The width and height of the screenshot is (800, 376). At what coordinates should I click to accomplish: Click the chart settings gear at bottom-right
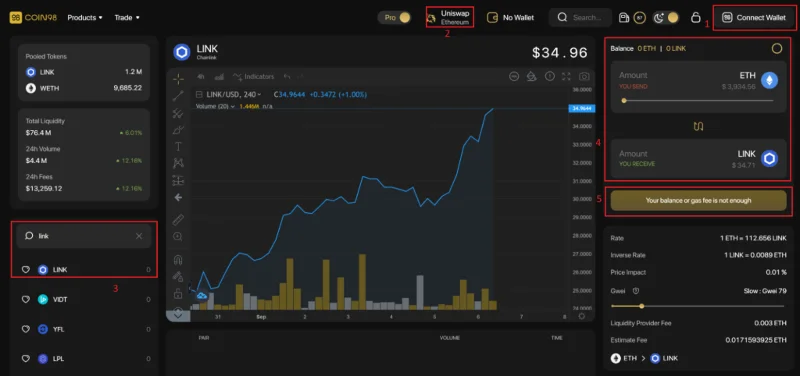click(582, 316)
